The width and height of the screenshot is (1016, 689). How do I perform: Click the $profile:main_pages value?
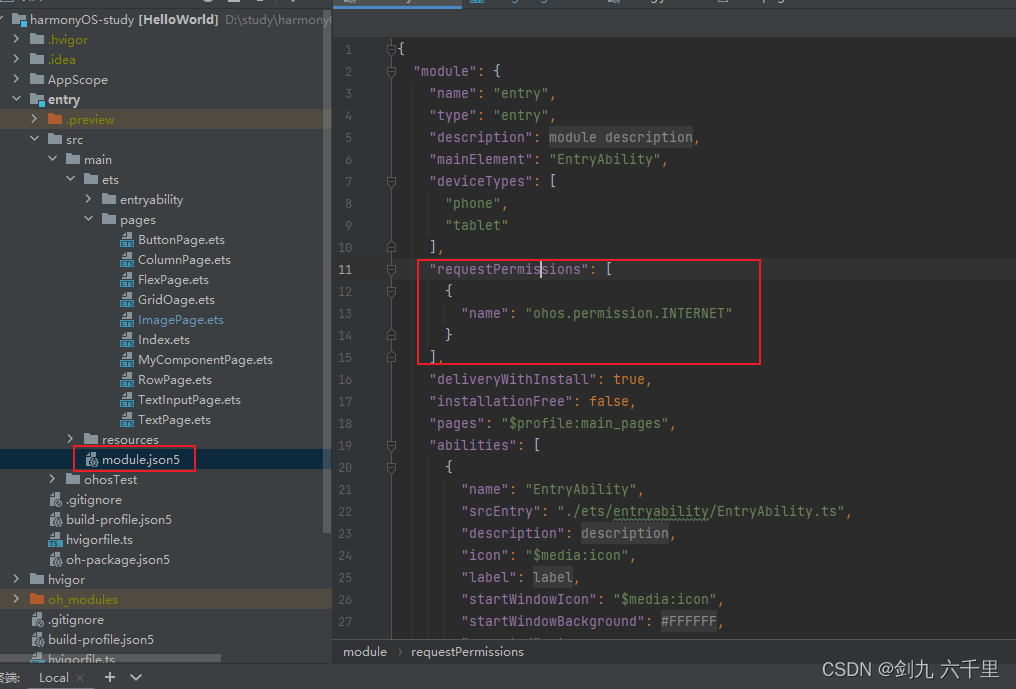(585, 424)
